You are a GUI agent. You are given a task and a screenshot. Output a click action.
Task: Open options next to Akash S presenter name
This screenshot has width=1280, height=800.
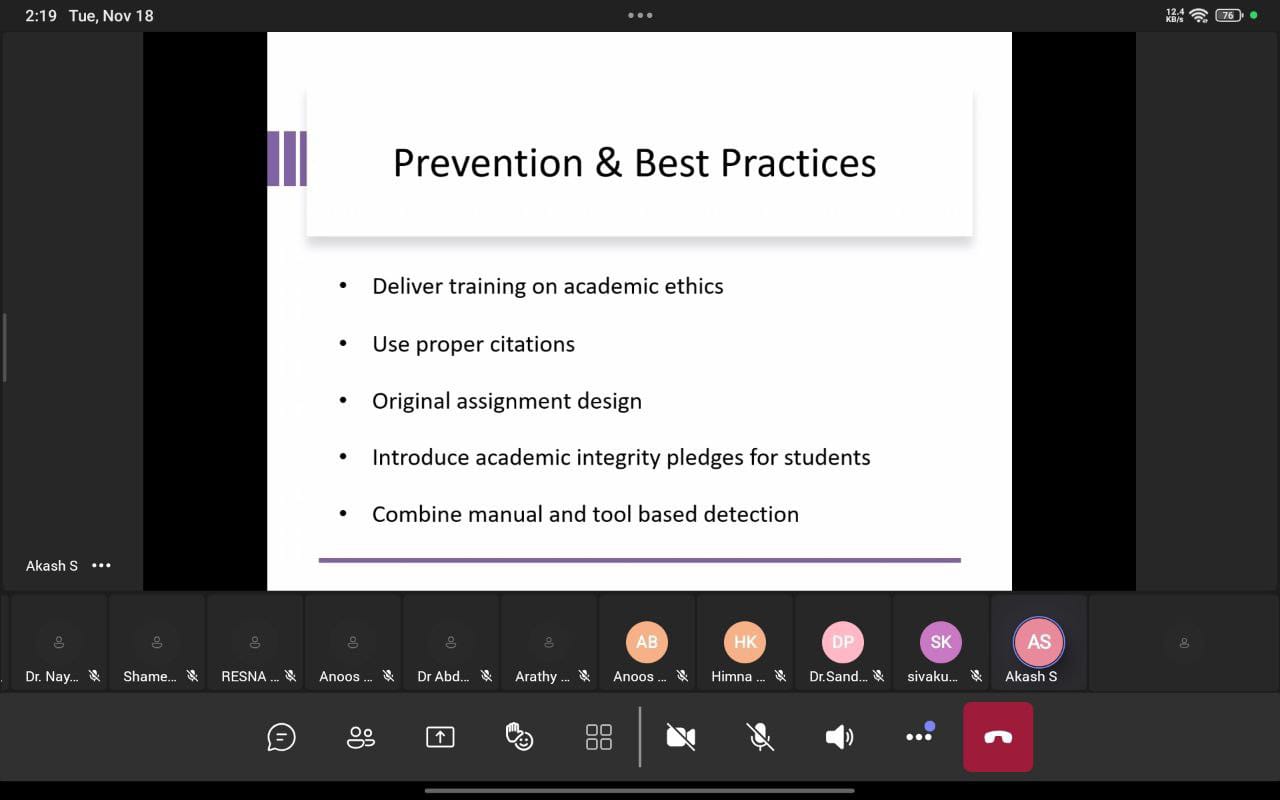[101, 565]
